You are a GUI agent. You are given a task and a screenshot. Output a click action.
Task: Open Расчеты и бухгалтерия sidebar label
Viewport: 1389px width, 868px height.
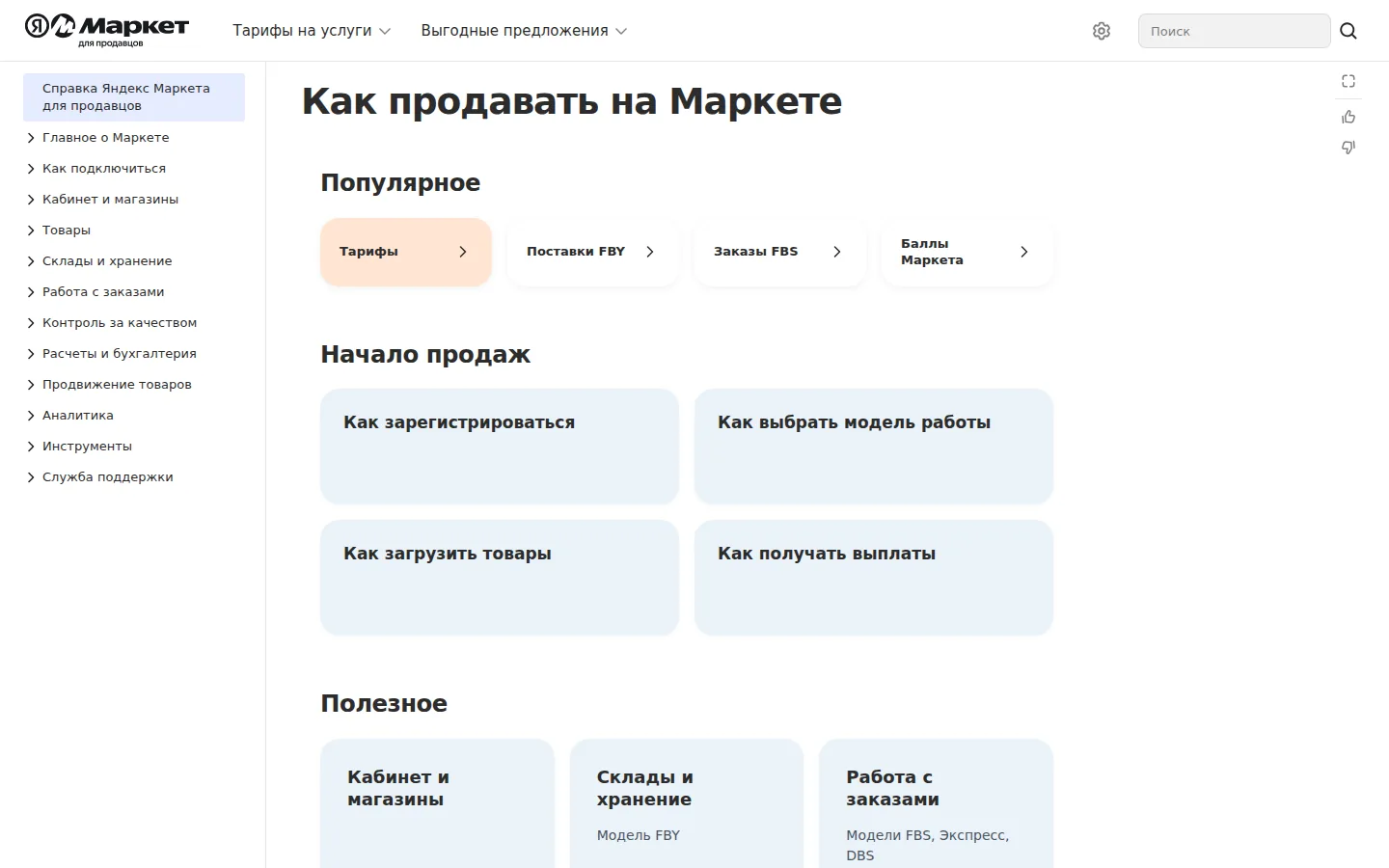120,354
